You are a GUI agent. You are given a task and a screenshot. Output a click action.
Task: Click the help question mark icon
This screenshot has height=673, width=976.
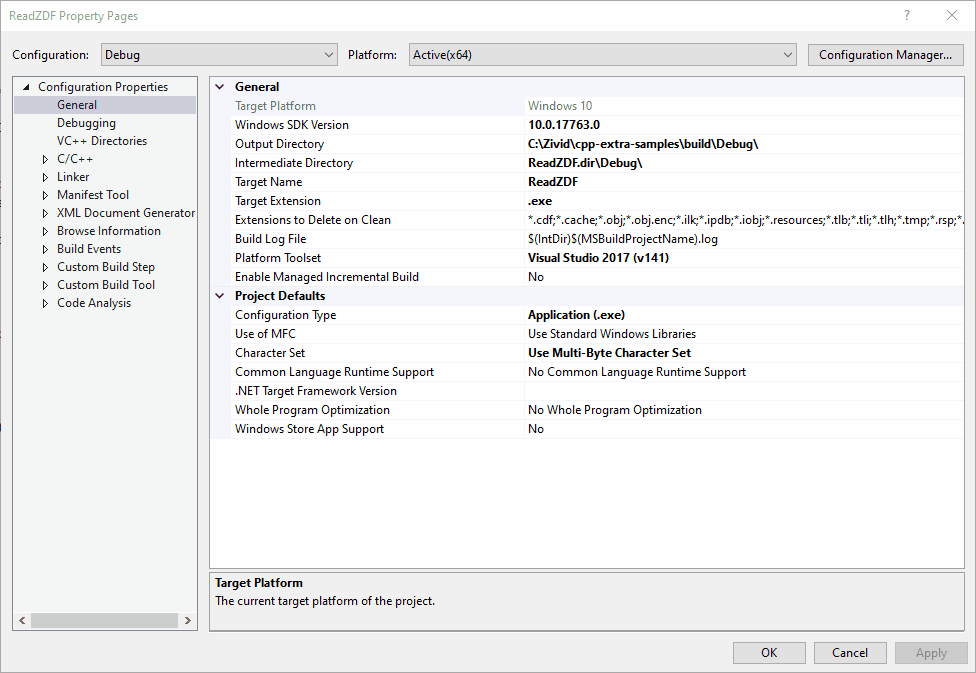pyautogui.click(x=907, y=15)
